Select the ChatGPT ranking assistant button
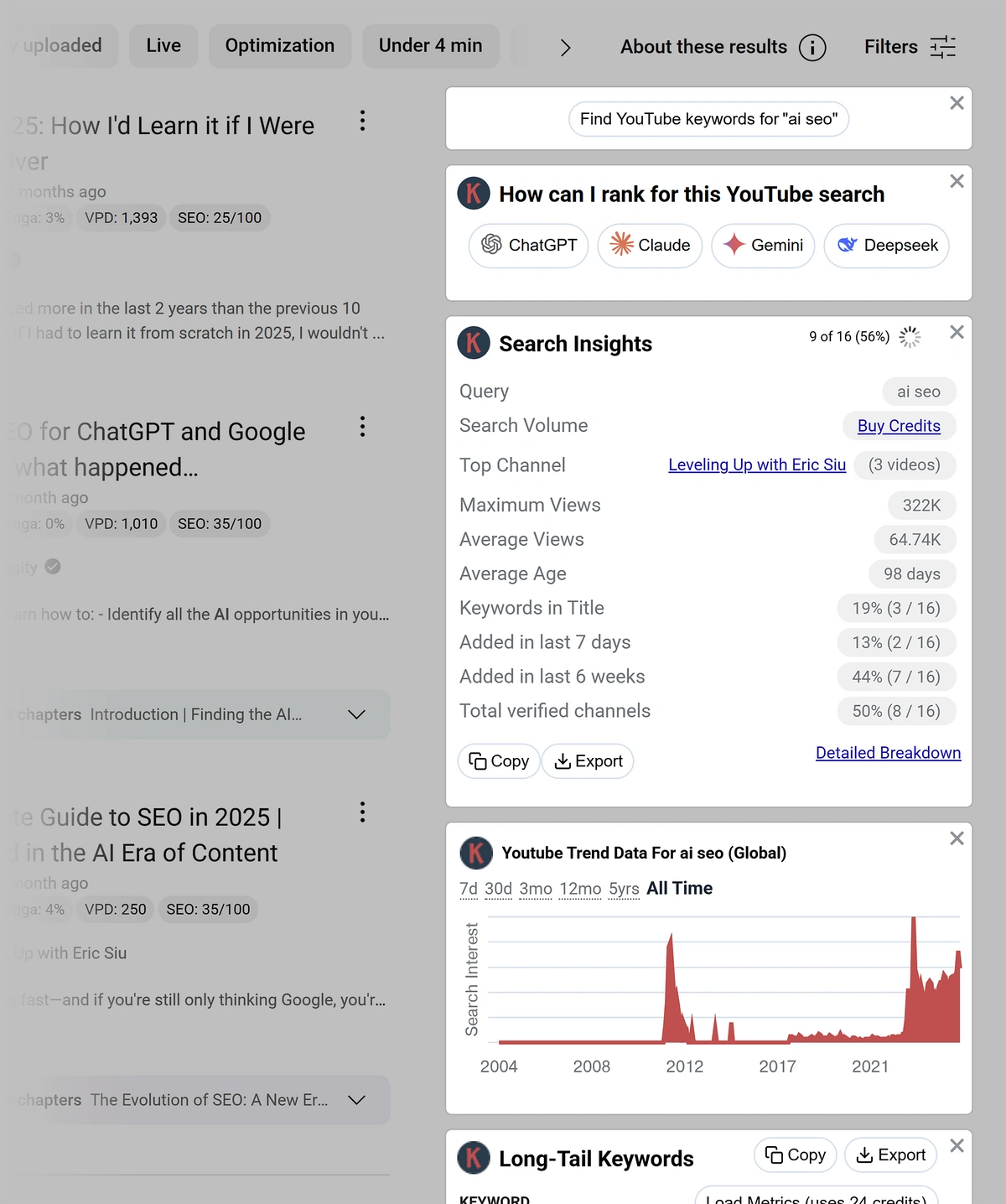Screen dimensions: 1006x1204 tap(528, 246)
